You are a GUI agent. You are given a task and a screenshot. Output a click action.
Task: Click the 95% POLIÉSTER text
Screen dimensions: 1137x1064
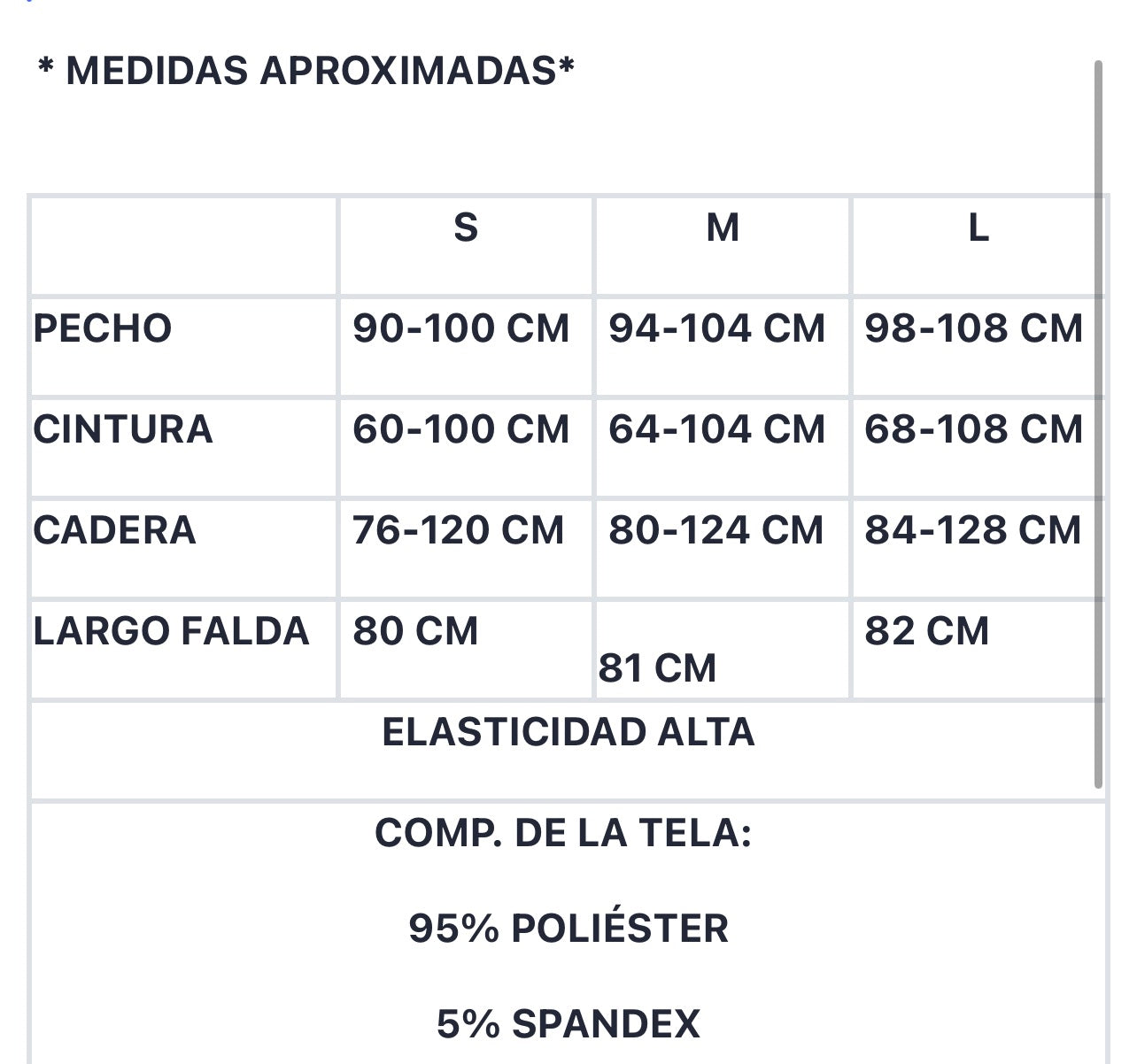point(568,929)
